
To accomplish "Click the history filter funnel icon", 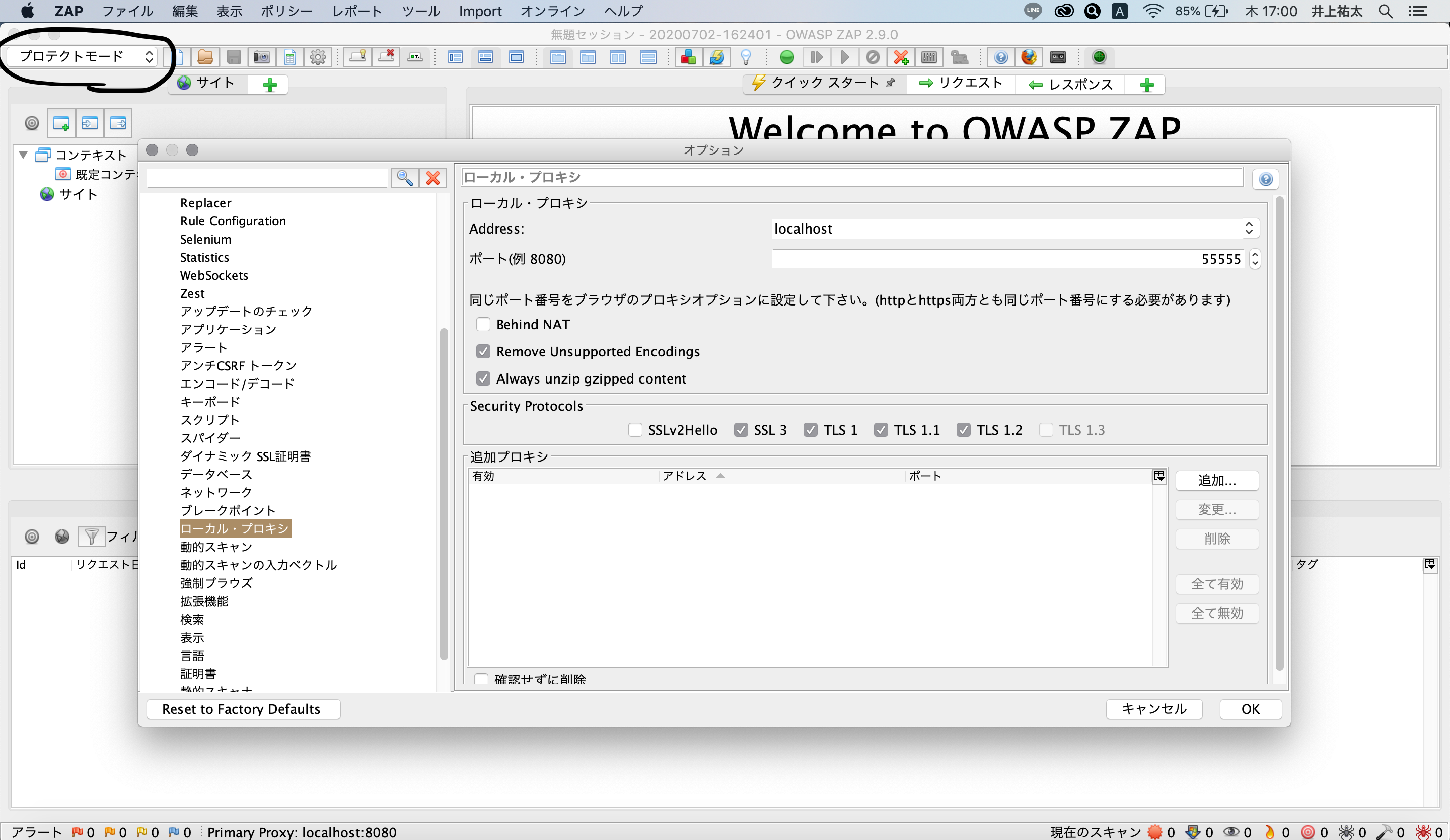I will tap(91, 536).
